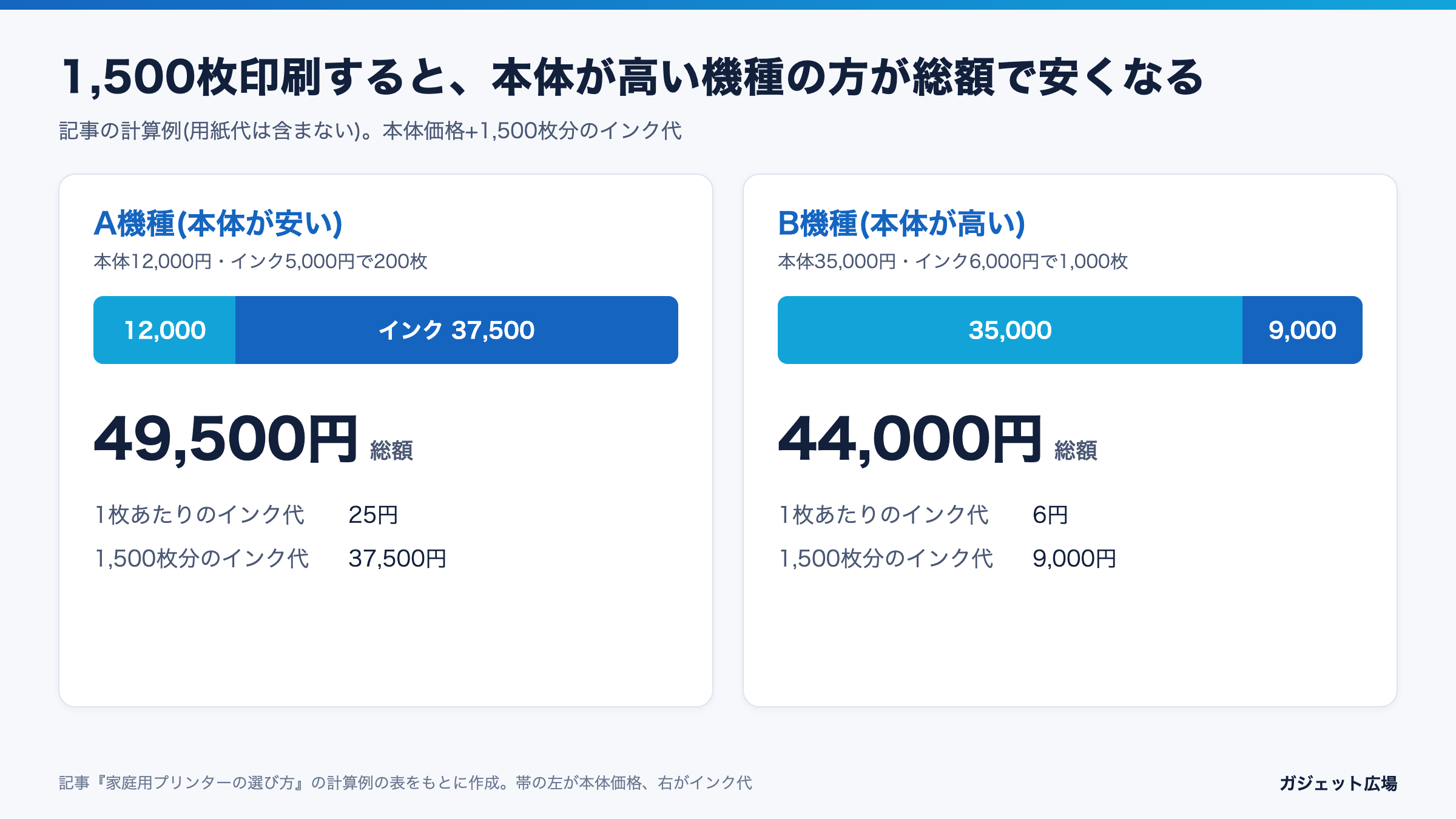This screenshot has width=1456, height=819.
Task: Click 1枚あたりのインク代 label in B機種 card
Action: pos(884,515)
